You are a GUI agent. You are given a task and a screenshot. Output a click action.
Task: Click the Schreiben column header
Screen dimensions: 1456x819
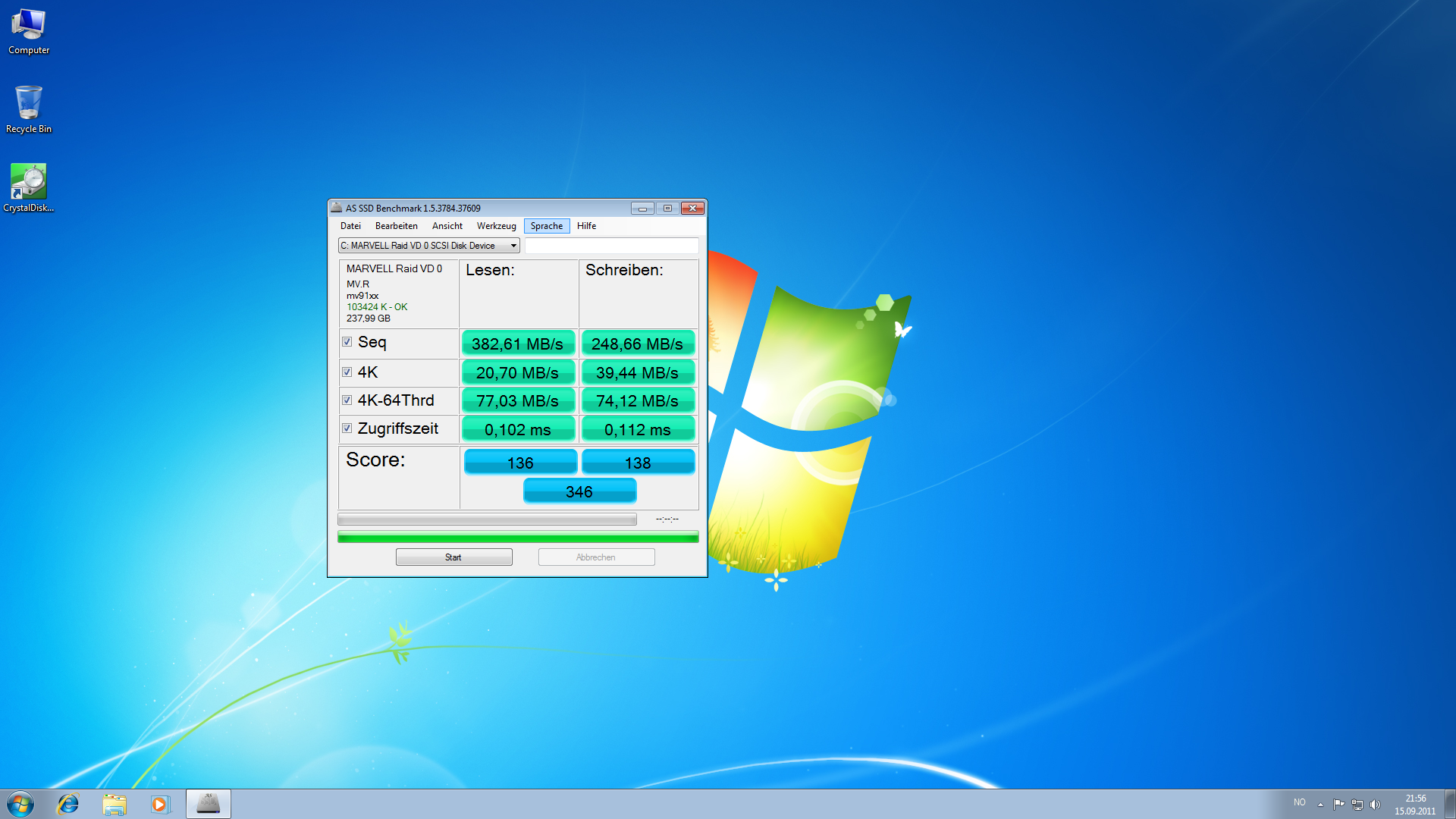click(624, 270)
